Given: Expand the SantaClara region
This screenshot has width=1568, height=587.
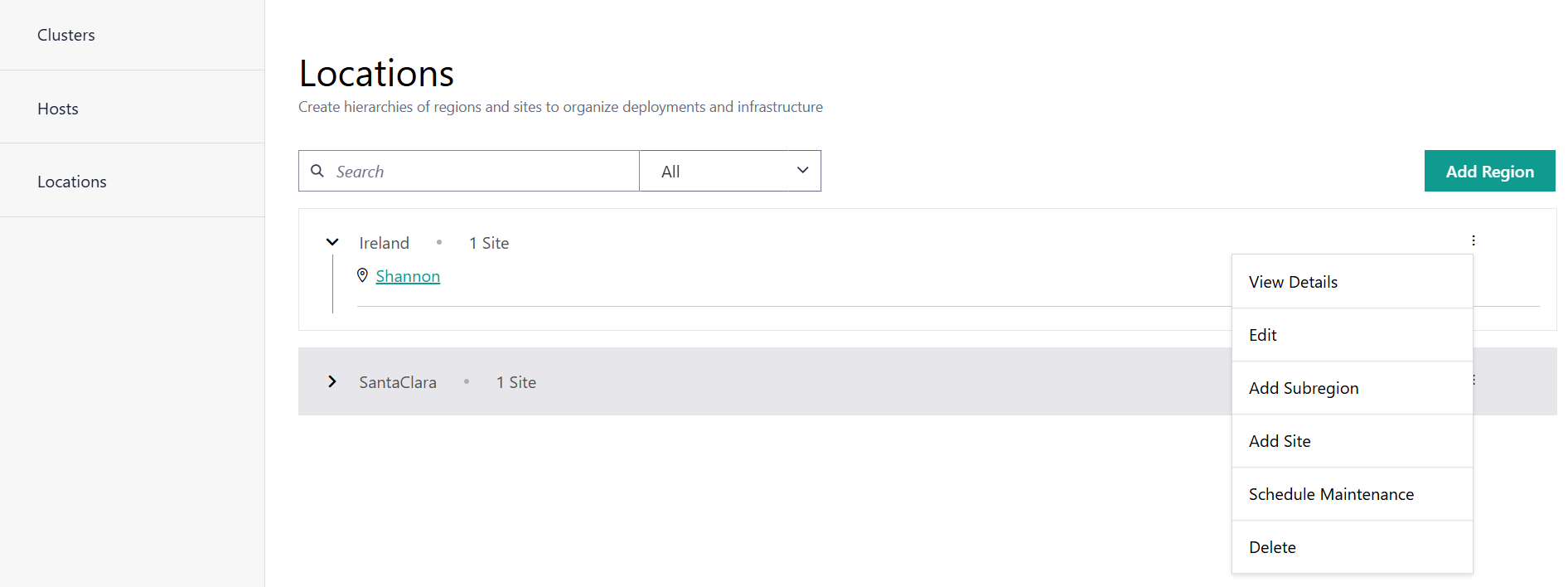Looking at the screenshot, I should (332, 381).
